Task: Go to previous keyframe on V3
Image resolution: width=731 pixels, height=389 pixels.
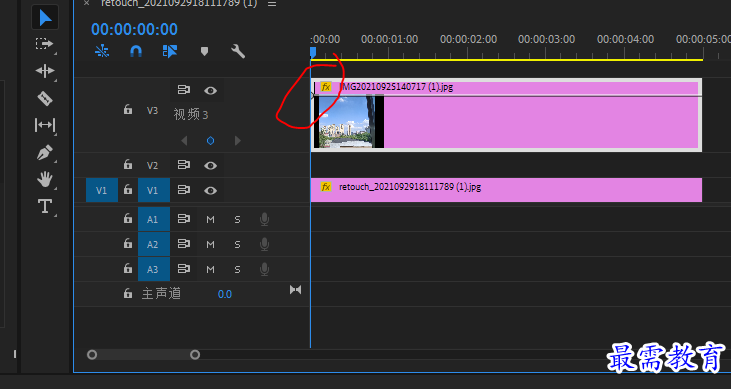Action: [184, 140]
